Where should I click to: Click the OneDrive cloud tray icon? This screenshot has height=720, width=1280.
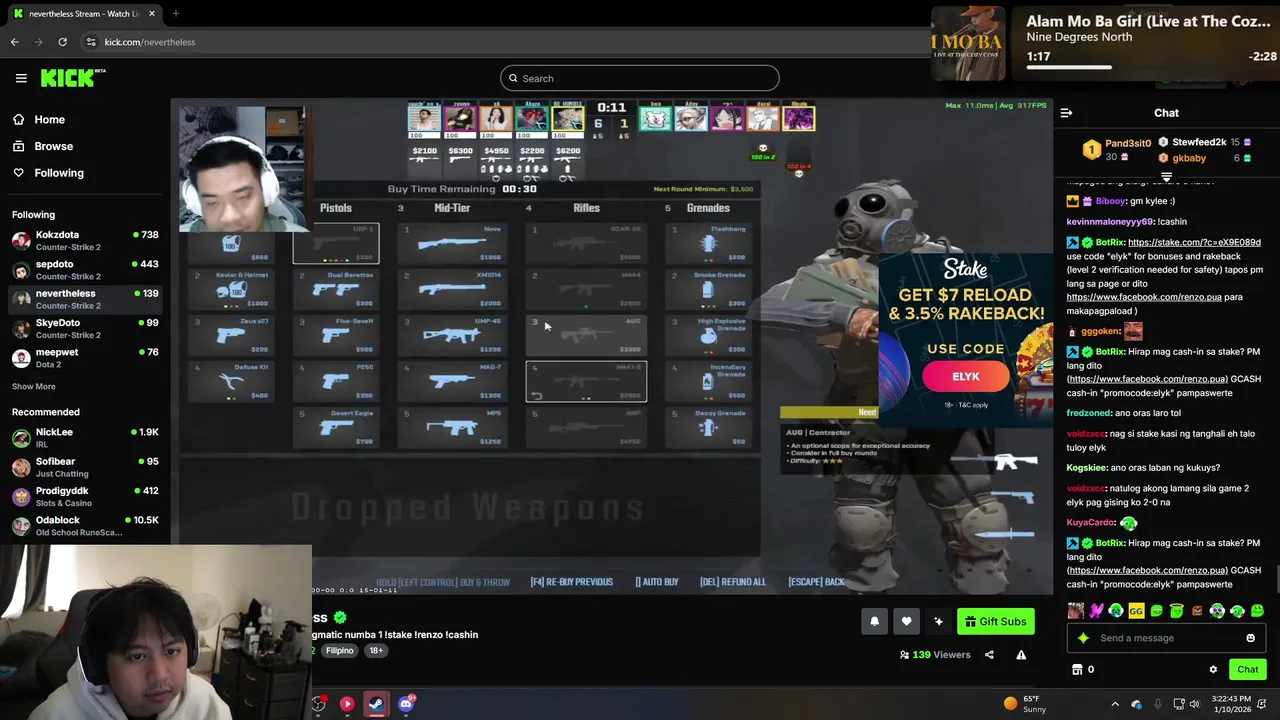click(1136, 704)
